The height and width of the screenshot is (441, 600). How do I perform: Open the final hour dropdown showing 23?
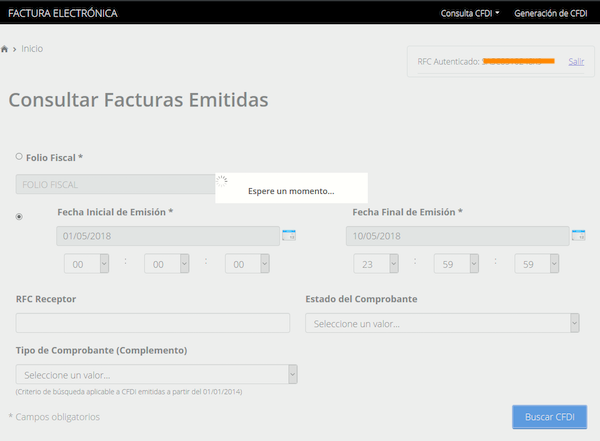376,264
